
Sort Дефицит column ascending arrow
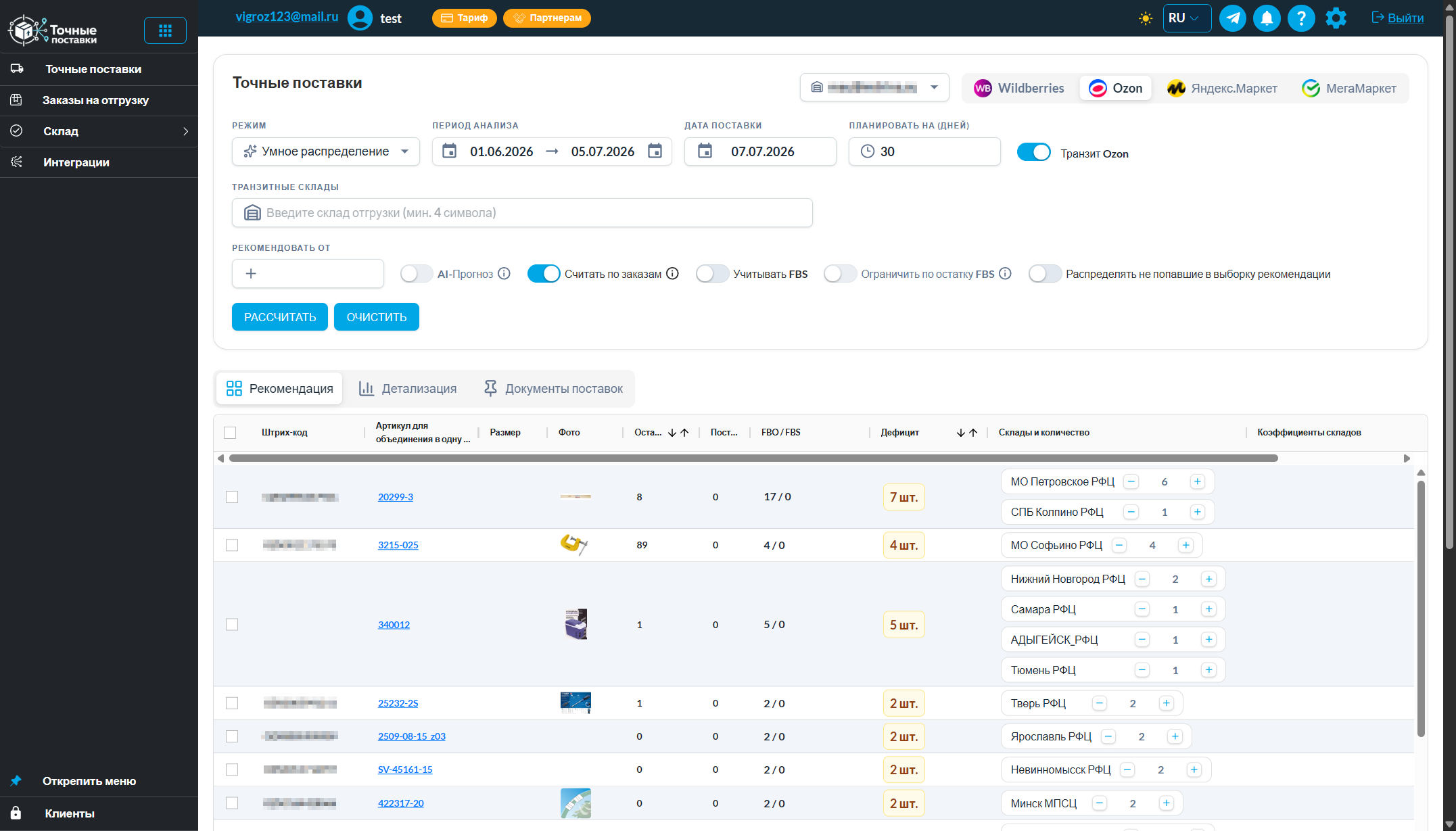tap(973, 433)
